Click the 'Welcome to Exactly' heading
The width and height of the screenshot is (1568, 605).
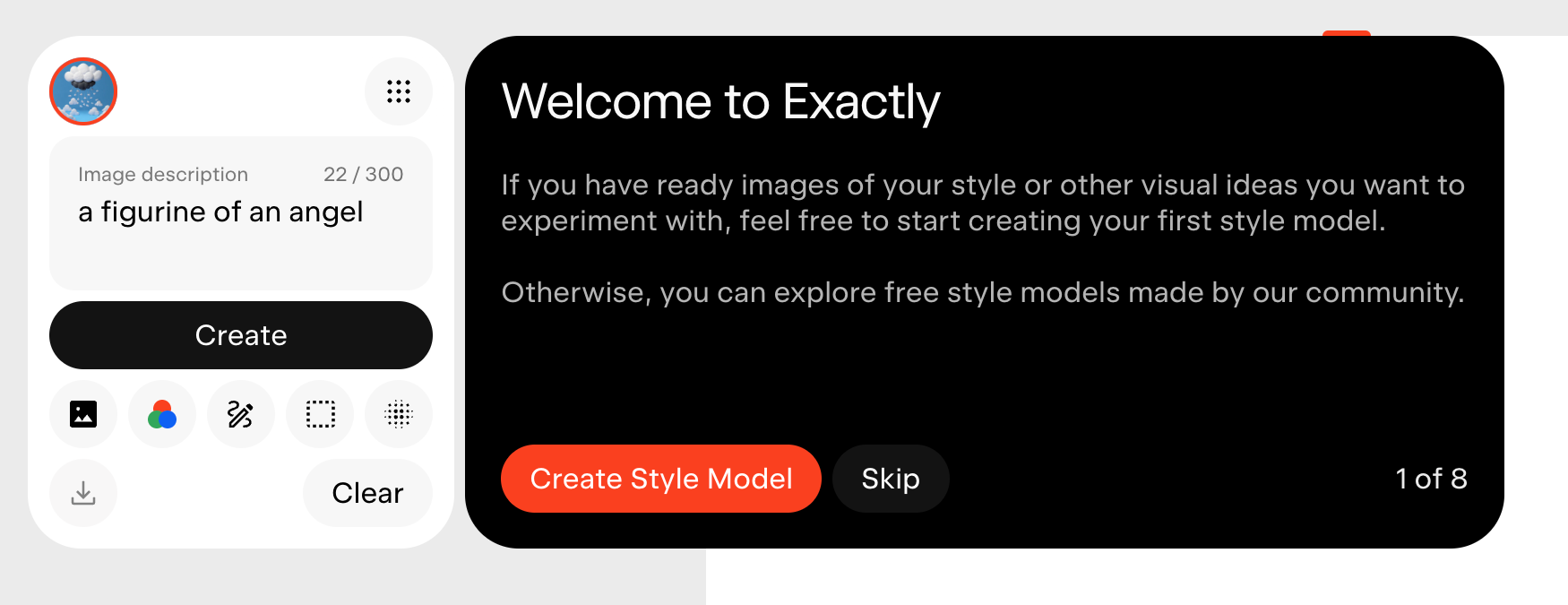click(x=721, y=102)
